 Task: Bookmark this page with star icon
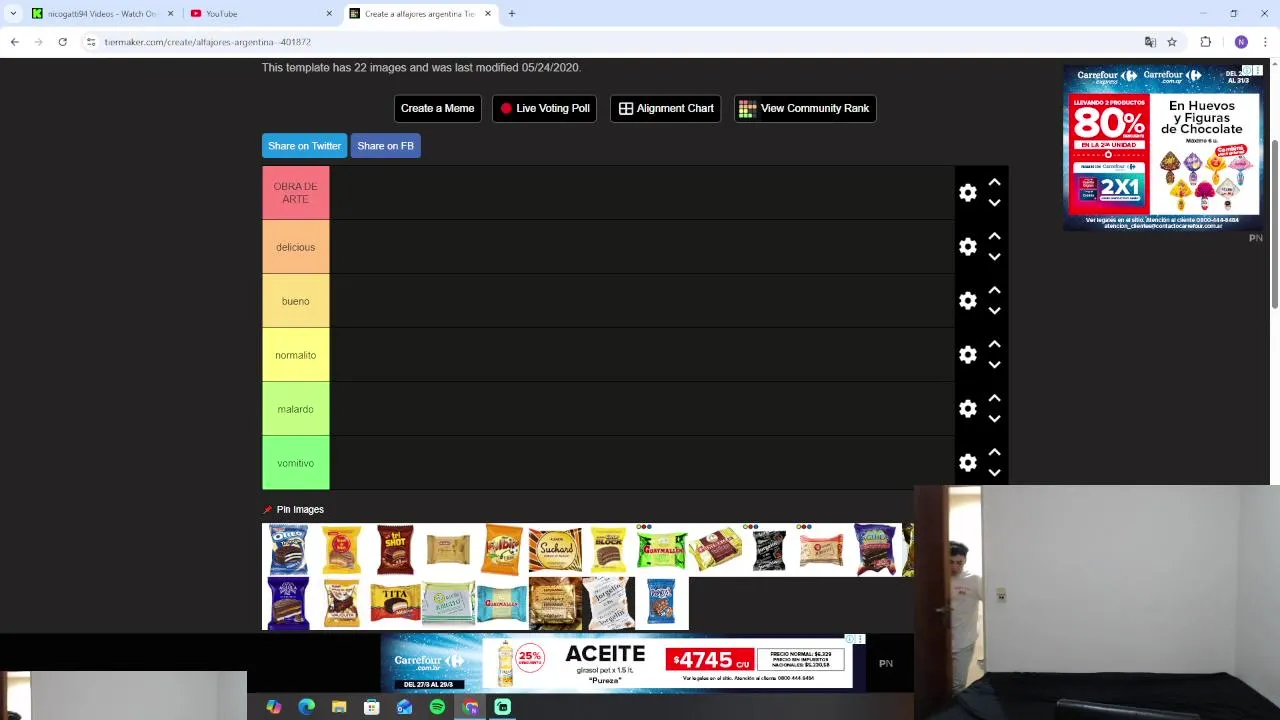click(x=1172, y=42)
